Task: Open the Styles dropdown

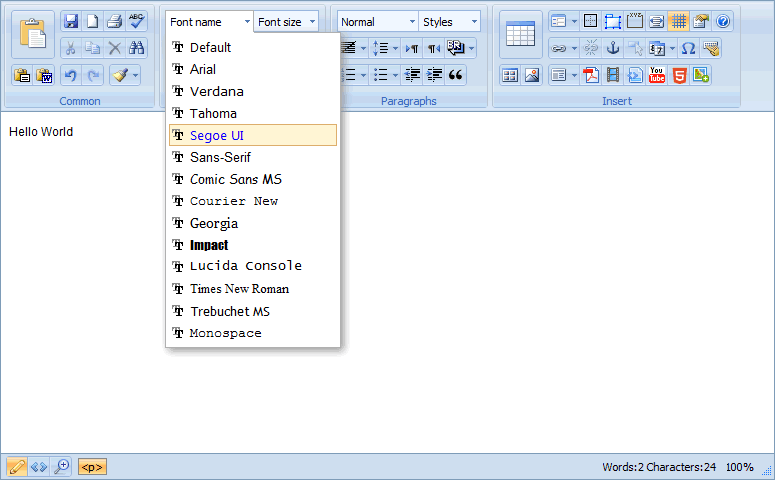Action: 449,22
